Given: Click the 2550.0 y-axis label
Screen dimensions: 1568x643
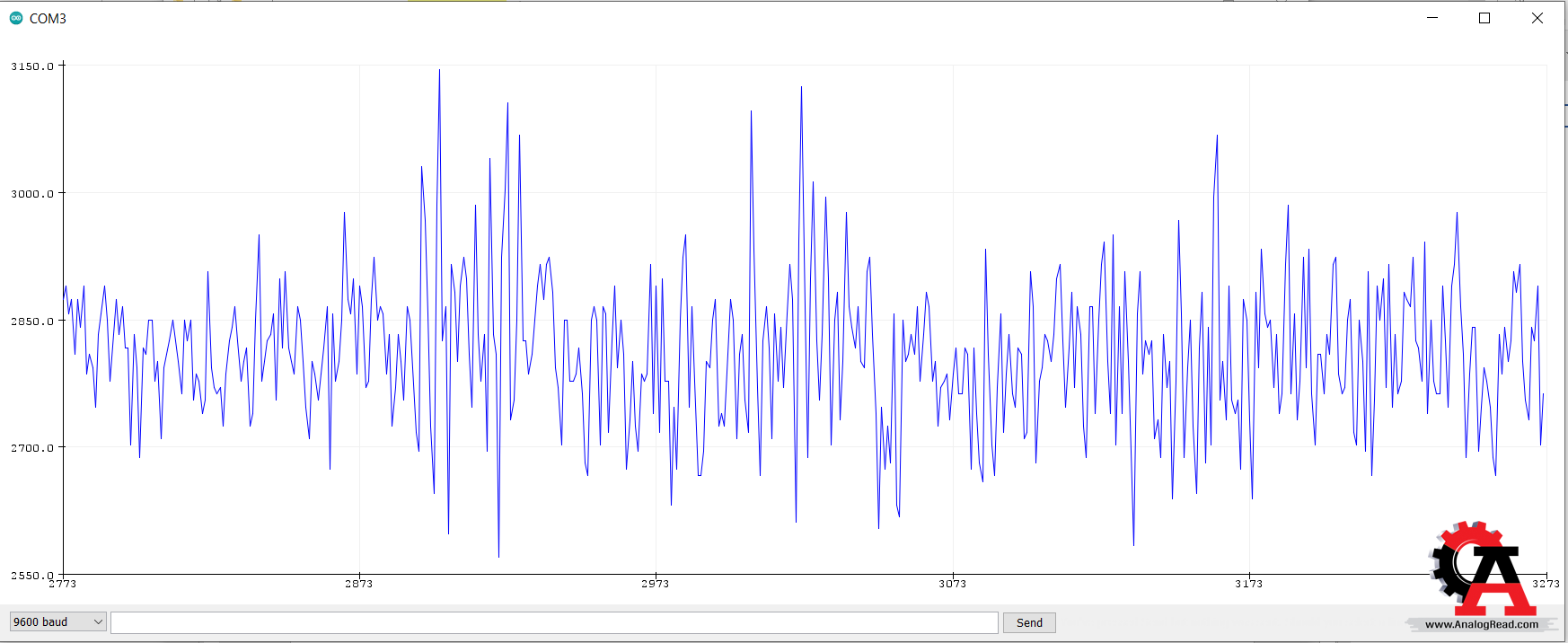Looking at the screenshot, I should [32, 576].
